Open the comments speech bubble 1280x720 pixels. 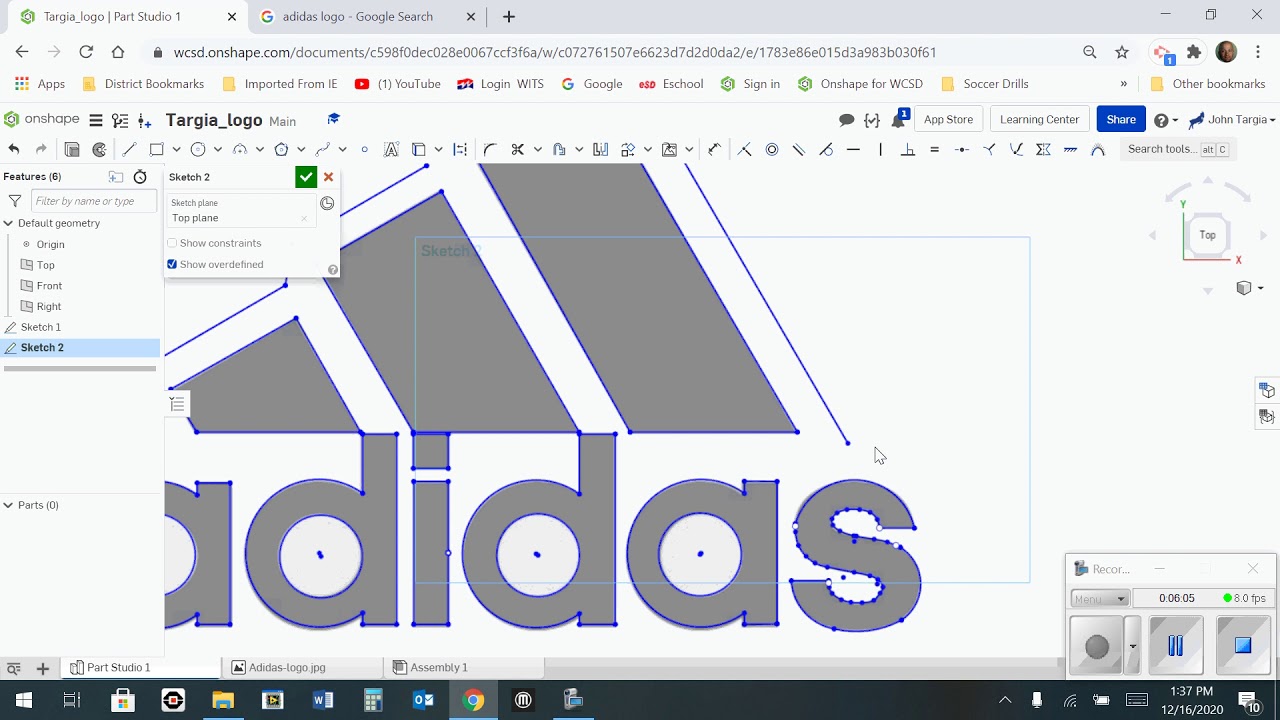click(x=846, y=120)
